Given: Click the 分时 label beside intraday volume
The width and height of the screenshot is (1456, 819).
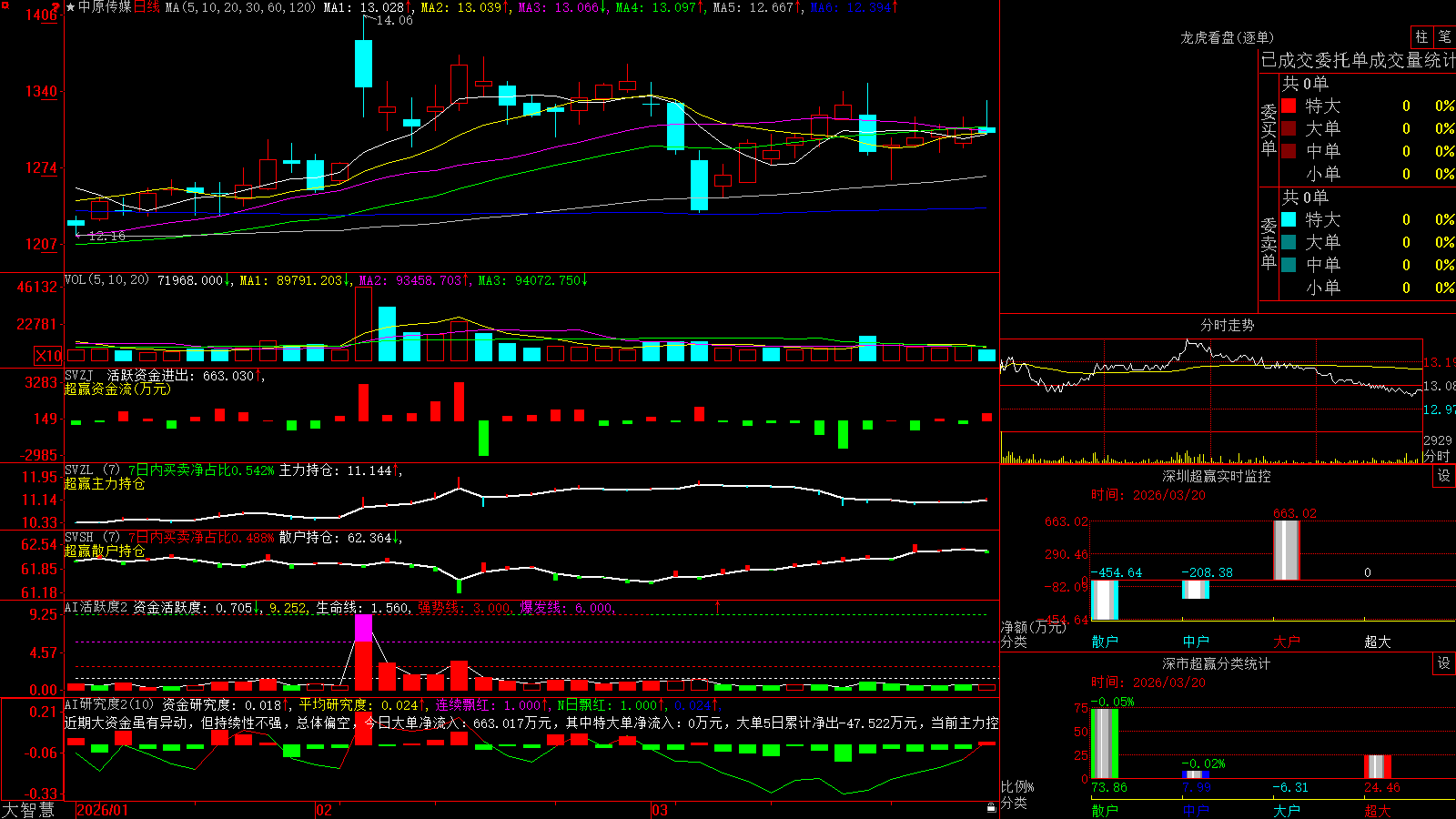Looking at the screenshot, I should 1437,456.
